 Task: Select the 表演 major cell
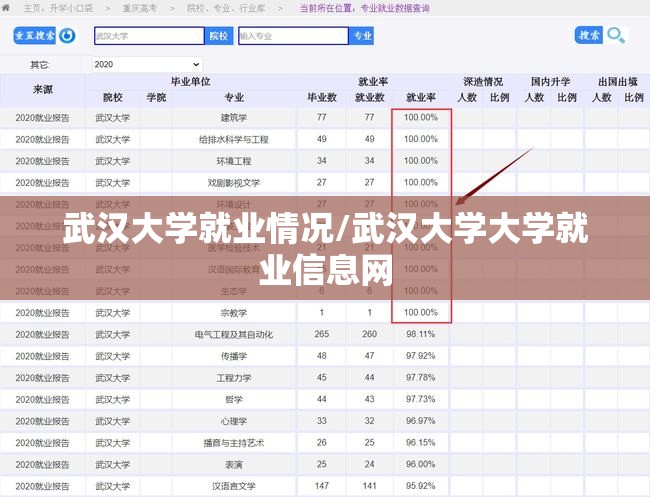234,465
